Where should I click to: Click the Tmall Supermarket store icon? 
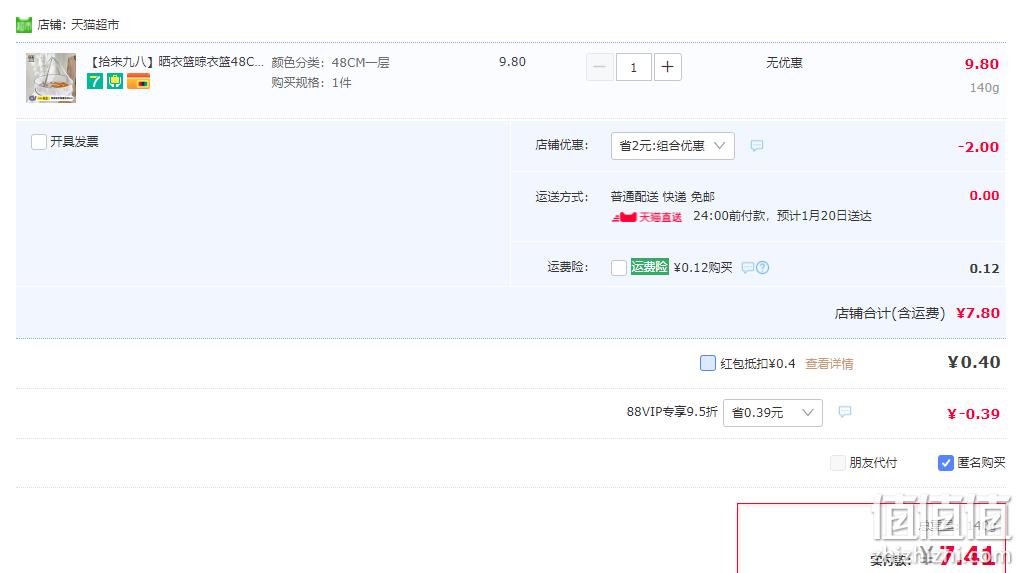point(23,25)
